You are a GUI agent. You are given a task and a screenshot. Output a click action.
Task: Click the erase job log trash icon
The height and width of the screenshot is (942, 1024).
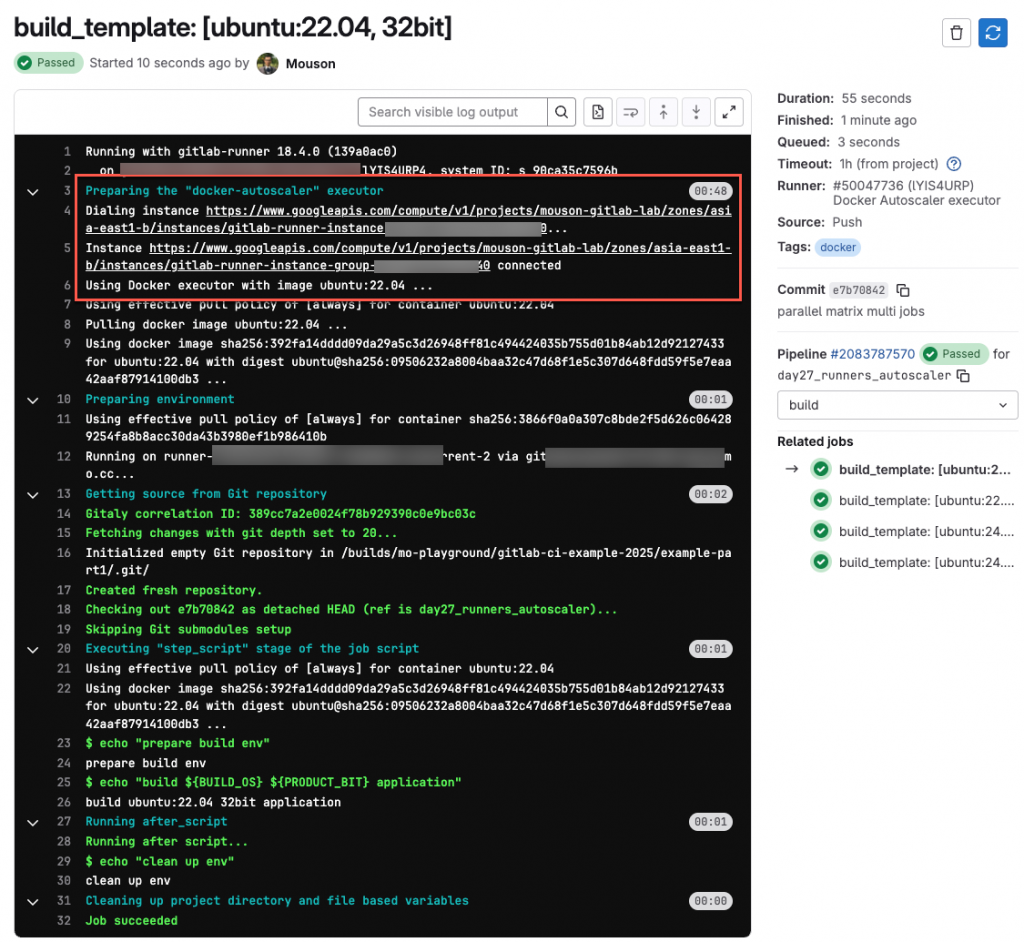point(956,33)
